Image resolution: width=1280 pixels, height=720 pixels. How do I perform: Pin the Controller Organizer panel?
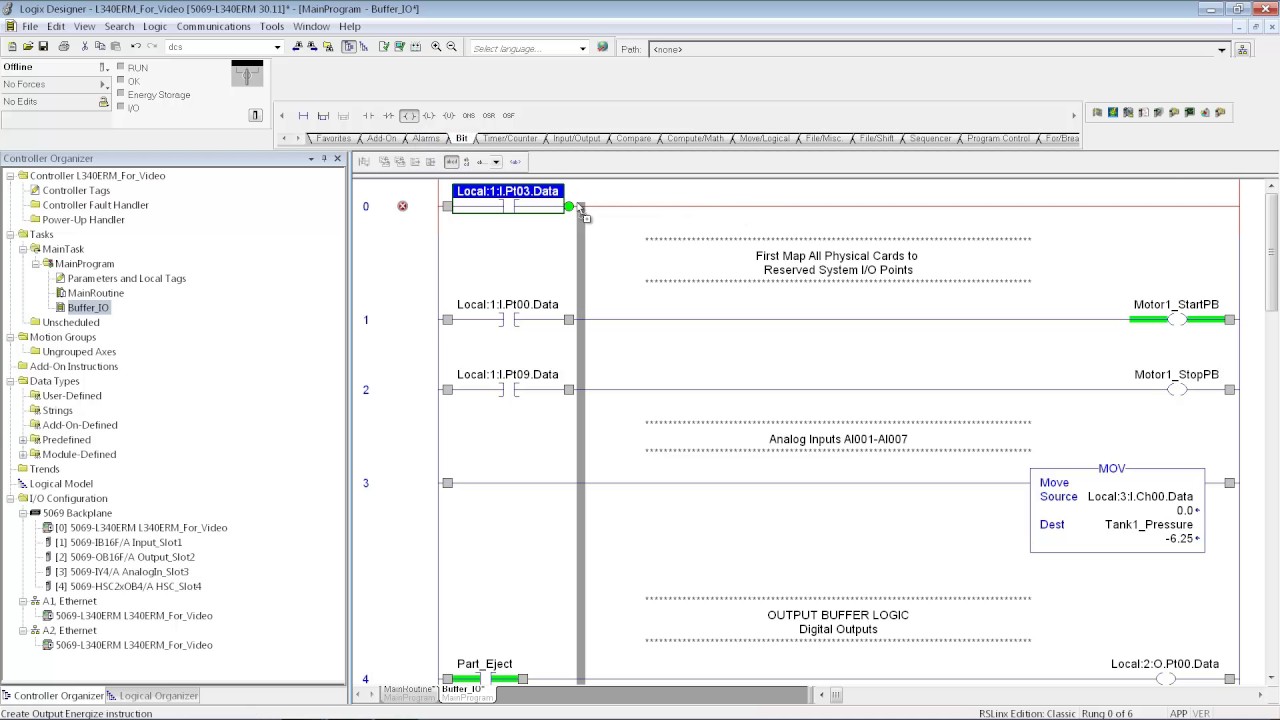pyautogui.click(x=324, y=158)
